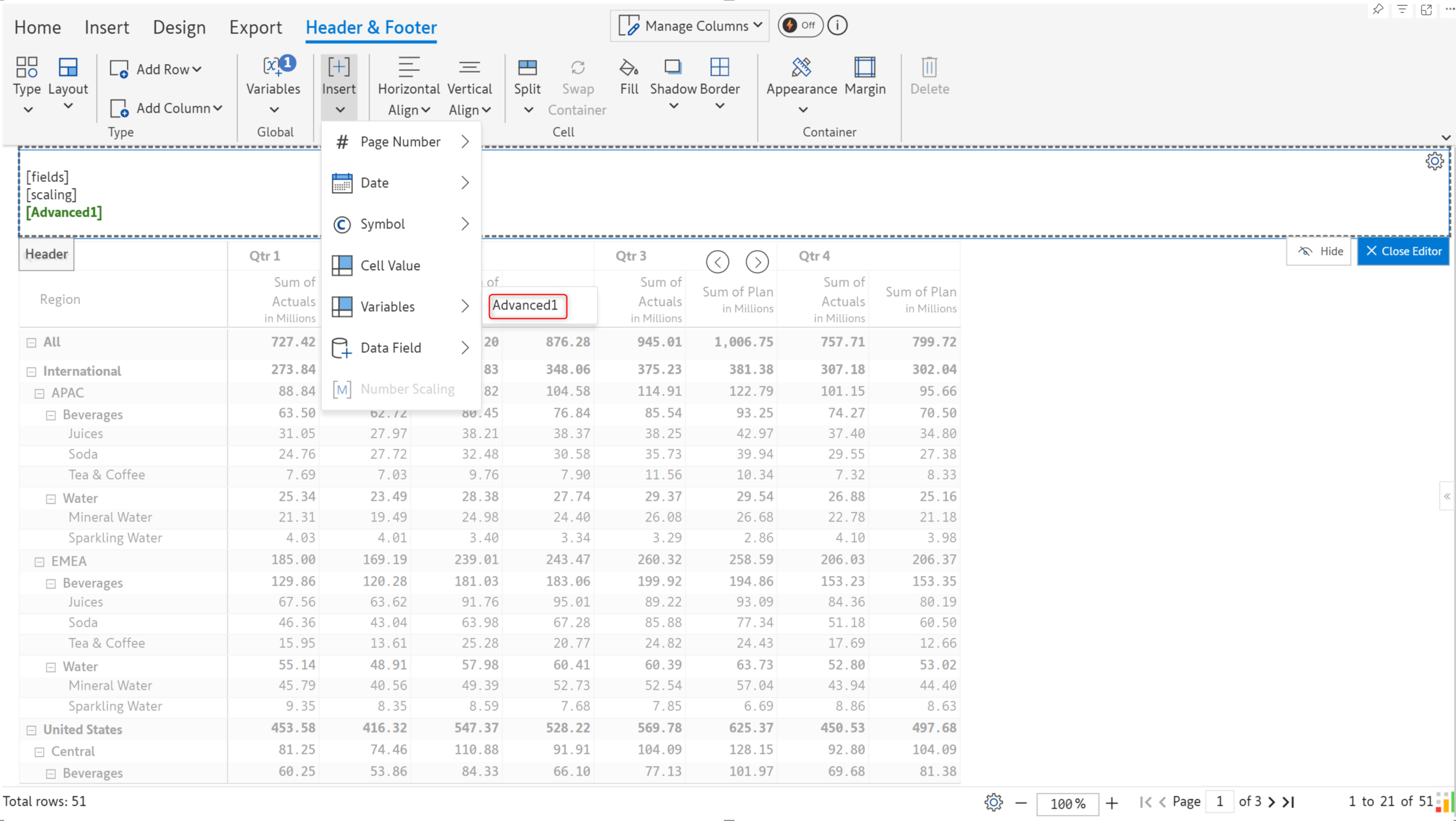Click the Fill paint bucket icon
This screenshot has height=821, width=1456.
[628, 68]
